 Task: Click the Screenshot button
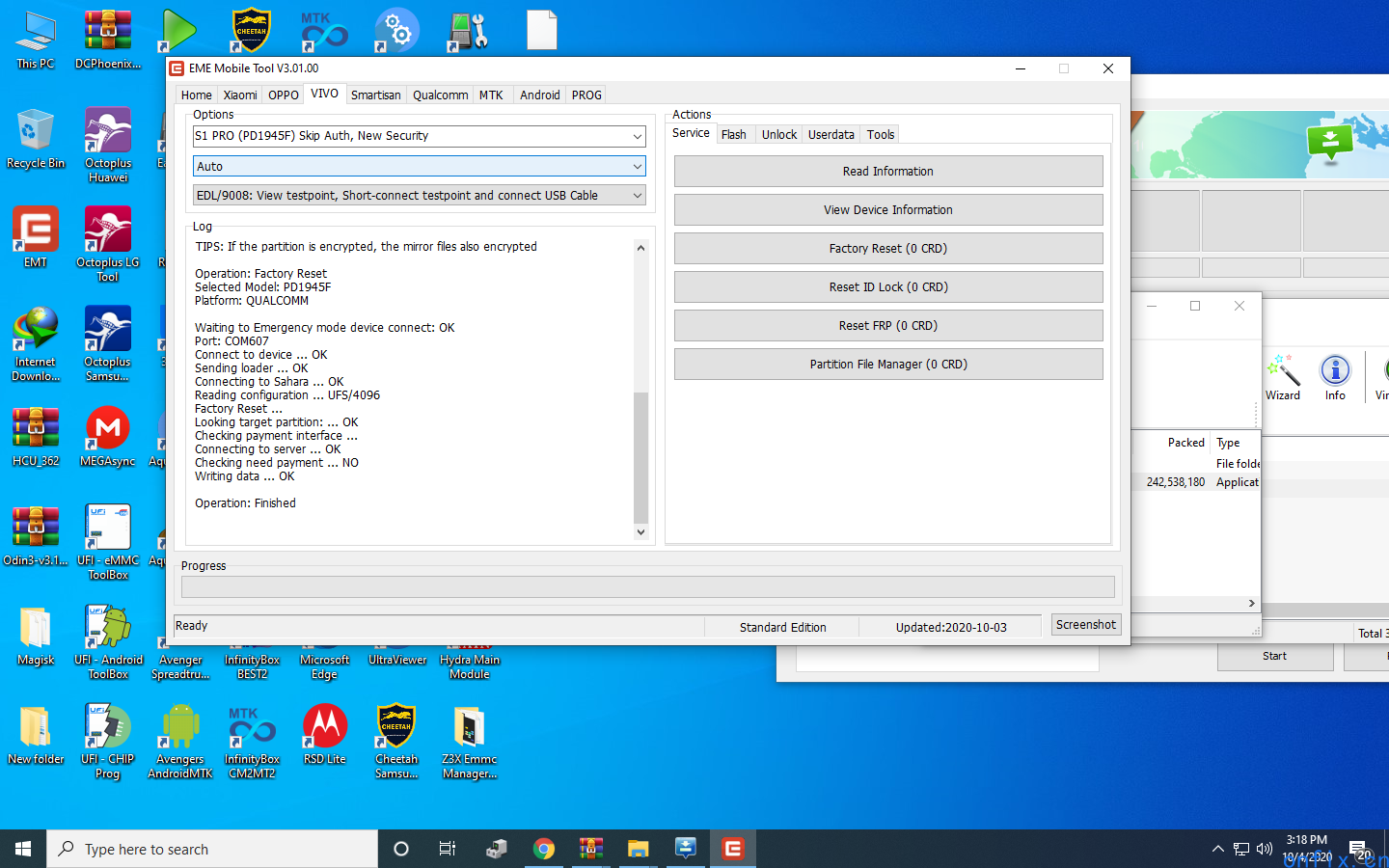(x=1086, y=625)
